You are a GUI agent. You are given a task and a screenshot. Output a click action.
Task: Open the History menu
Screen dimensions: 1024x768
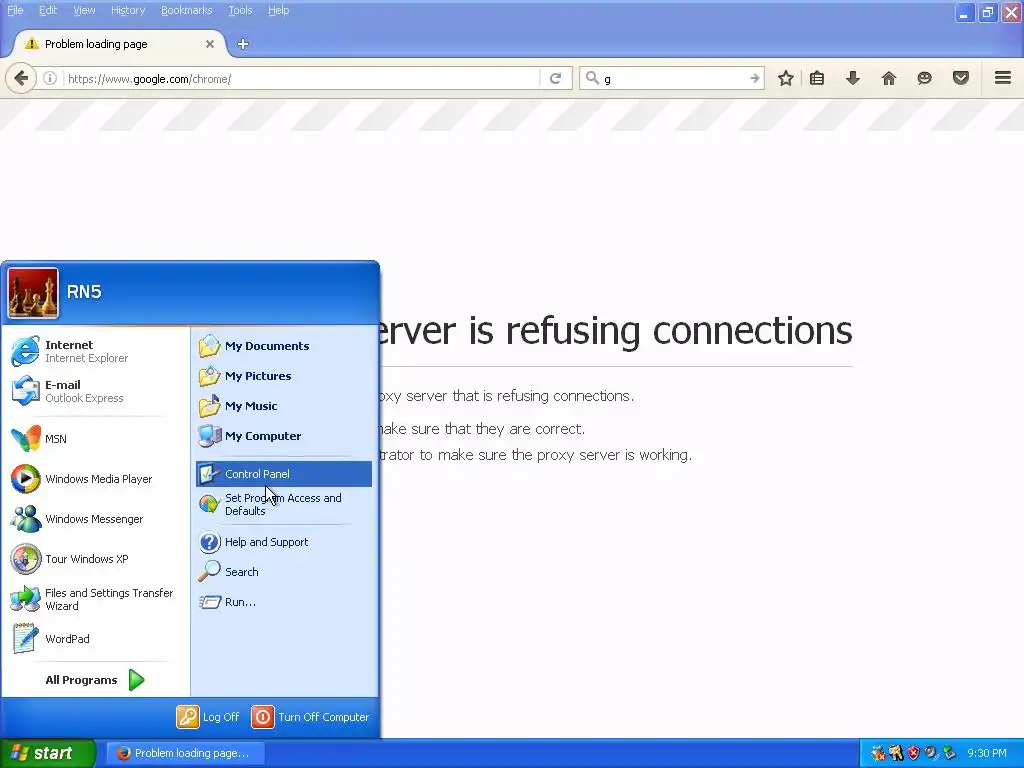127,10
